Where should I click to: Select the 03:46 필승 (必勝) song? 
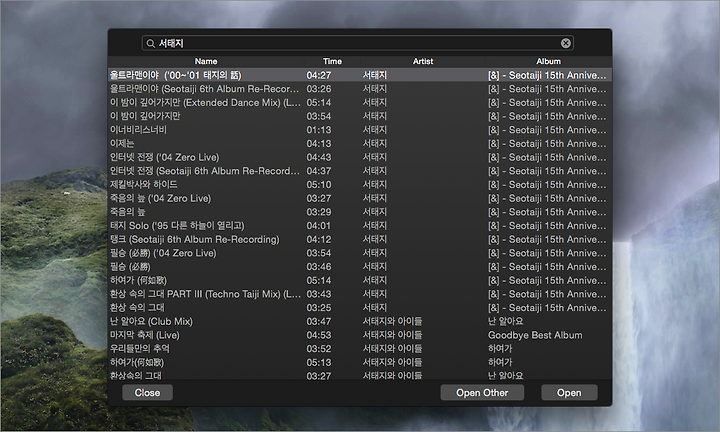click(x=360, y=267)
